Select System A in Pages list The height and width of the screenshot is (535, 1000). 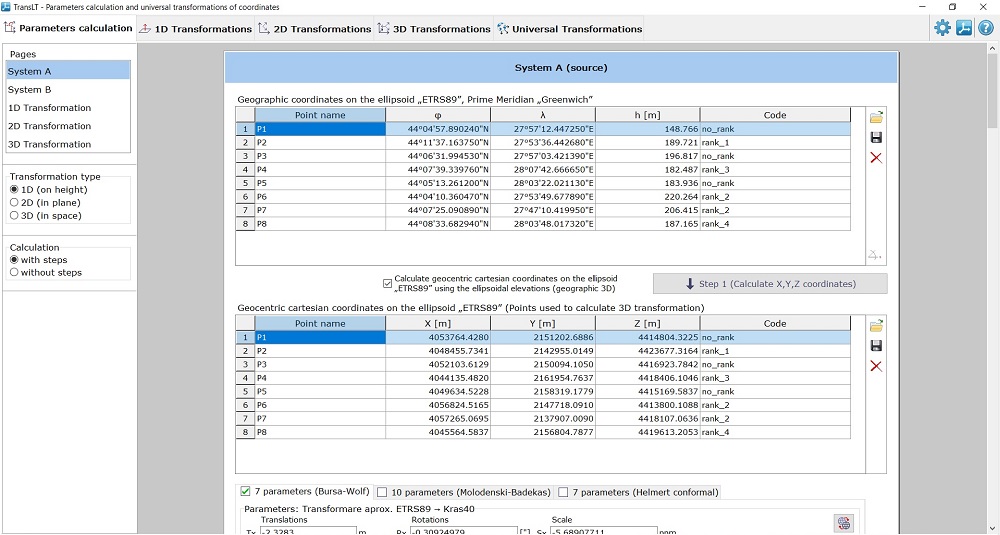(68, 71)
